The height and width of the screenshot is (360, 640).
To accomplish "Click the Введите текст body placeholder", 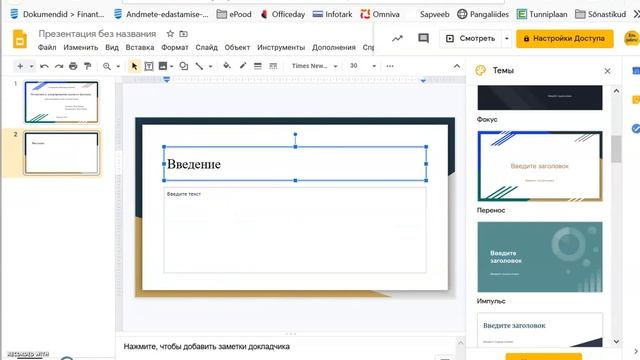I will click(x=295, y=230).
